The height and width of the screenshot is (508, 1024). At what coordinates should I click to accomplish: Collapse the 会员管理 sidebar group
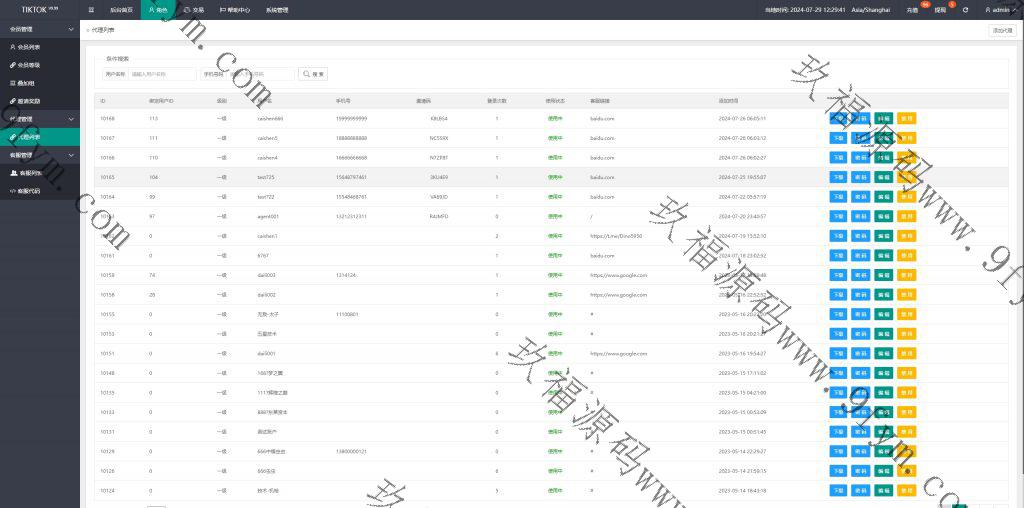click(71, 29)
